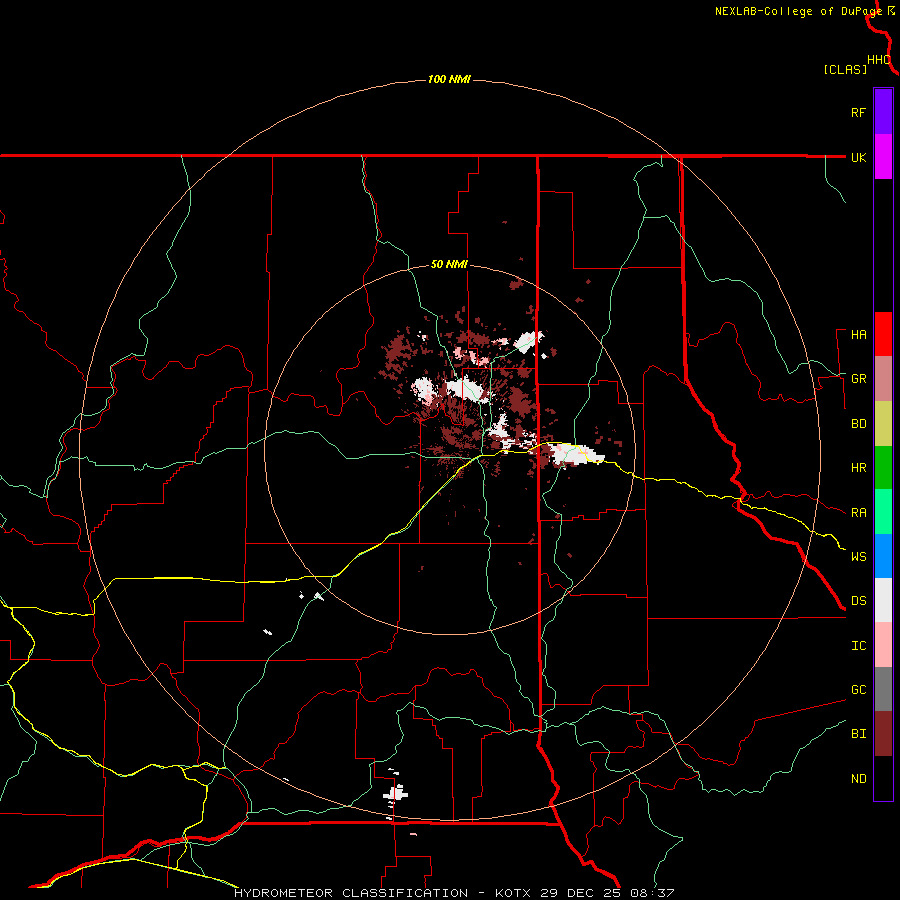
Task: Click the WS blue legend swatch
Action: point(883,556)
